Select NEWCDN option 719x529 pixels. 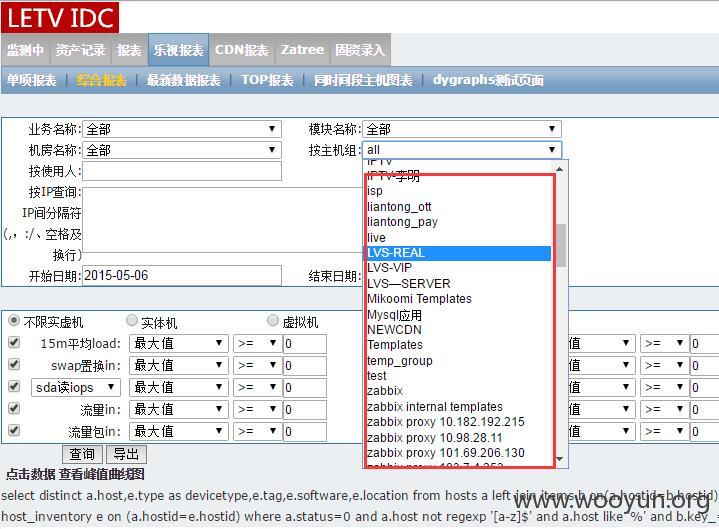(x=459, y=330)
